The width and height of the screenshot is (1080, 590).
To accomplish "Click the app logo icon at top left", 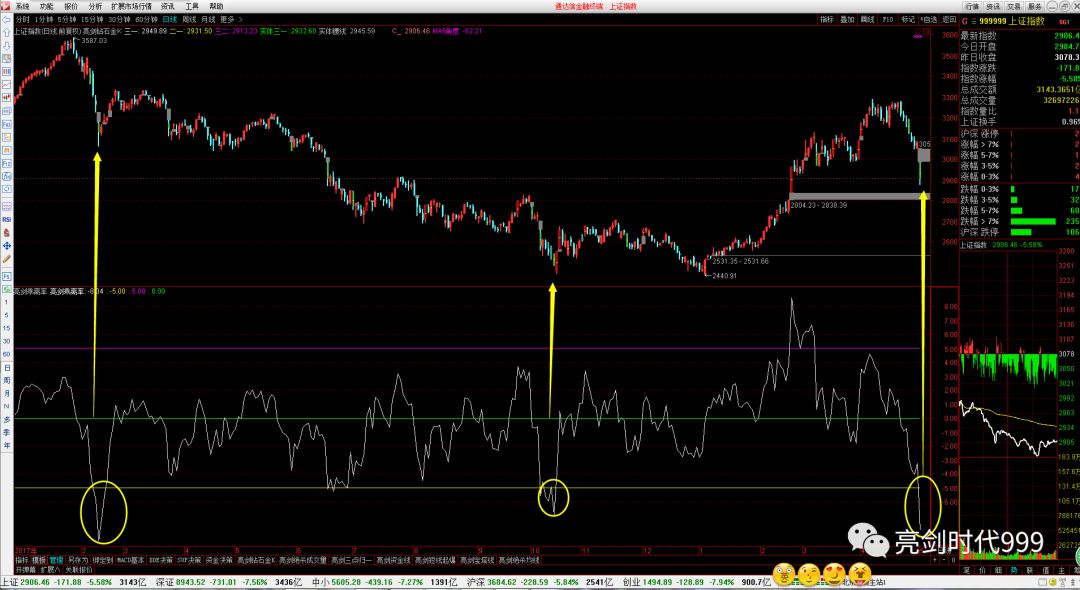I will click(6, 6).
